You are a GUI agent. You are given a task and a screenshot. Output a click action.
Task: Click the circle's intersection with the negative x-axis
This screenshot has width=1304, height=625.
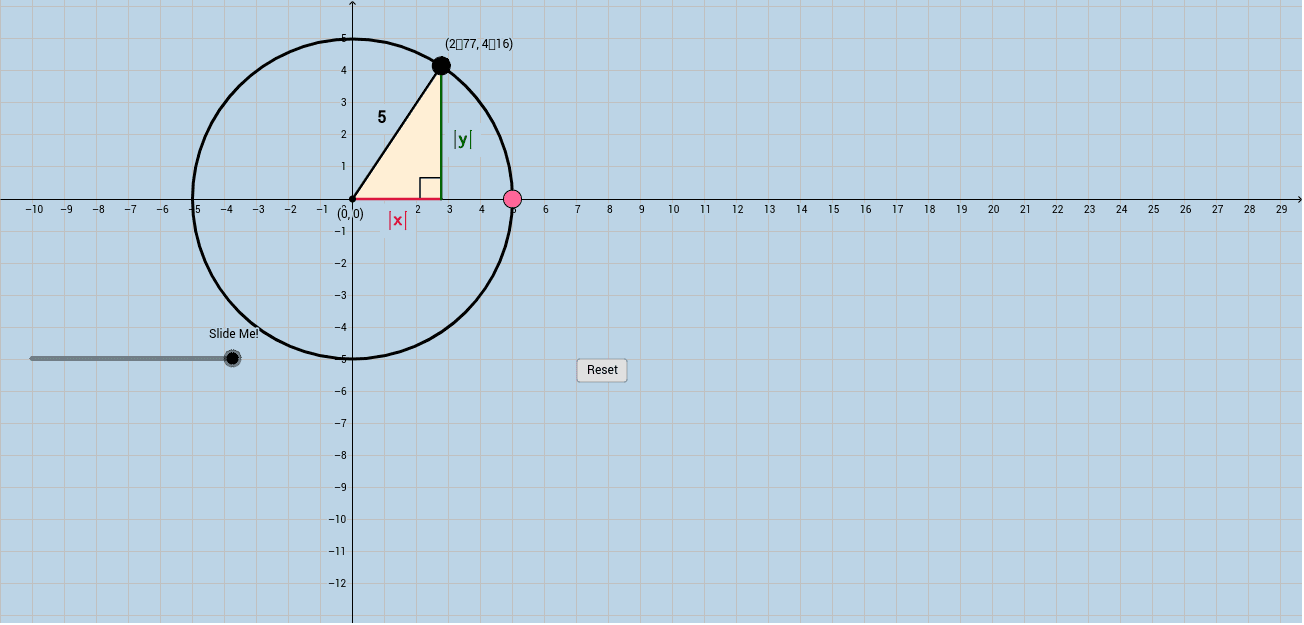click(x=191, y=200)
